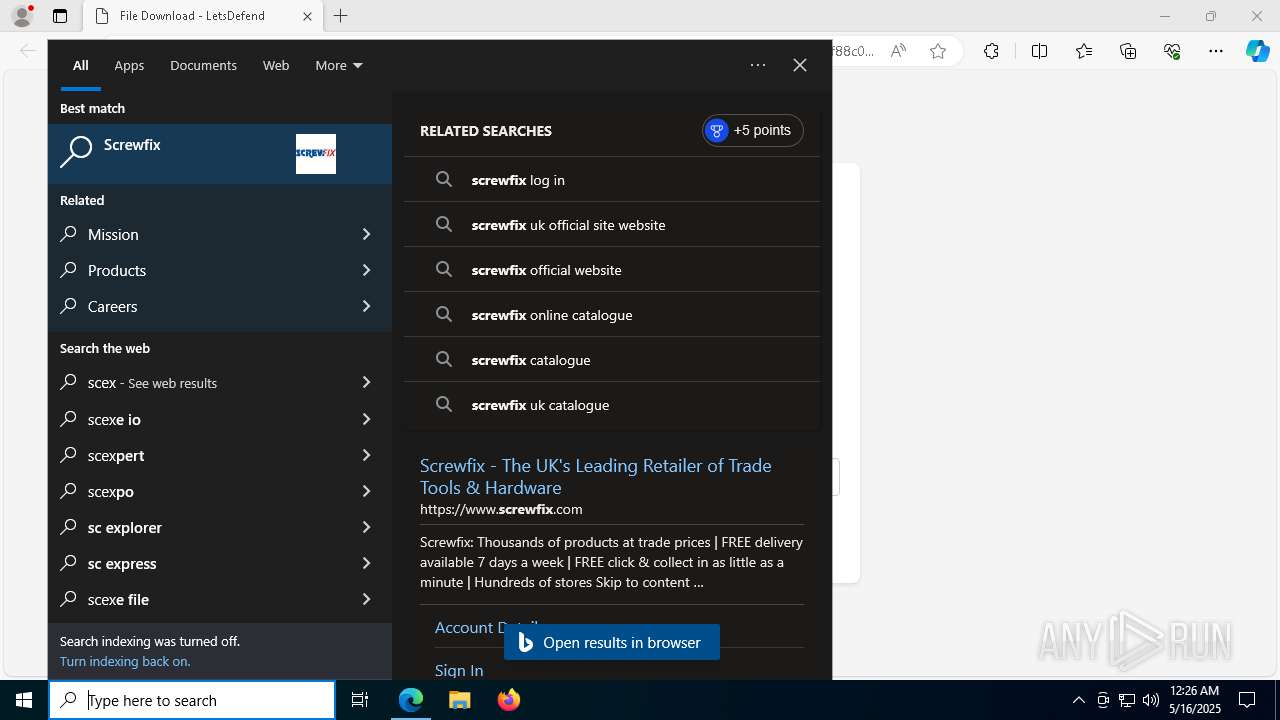This screenshot has height=720, width=1280.
Task: Switch to the Documents search tab
Action: pyautogui.click(x=203, y=65)
